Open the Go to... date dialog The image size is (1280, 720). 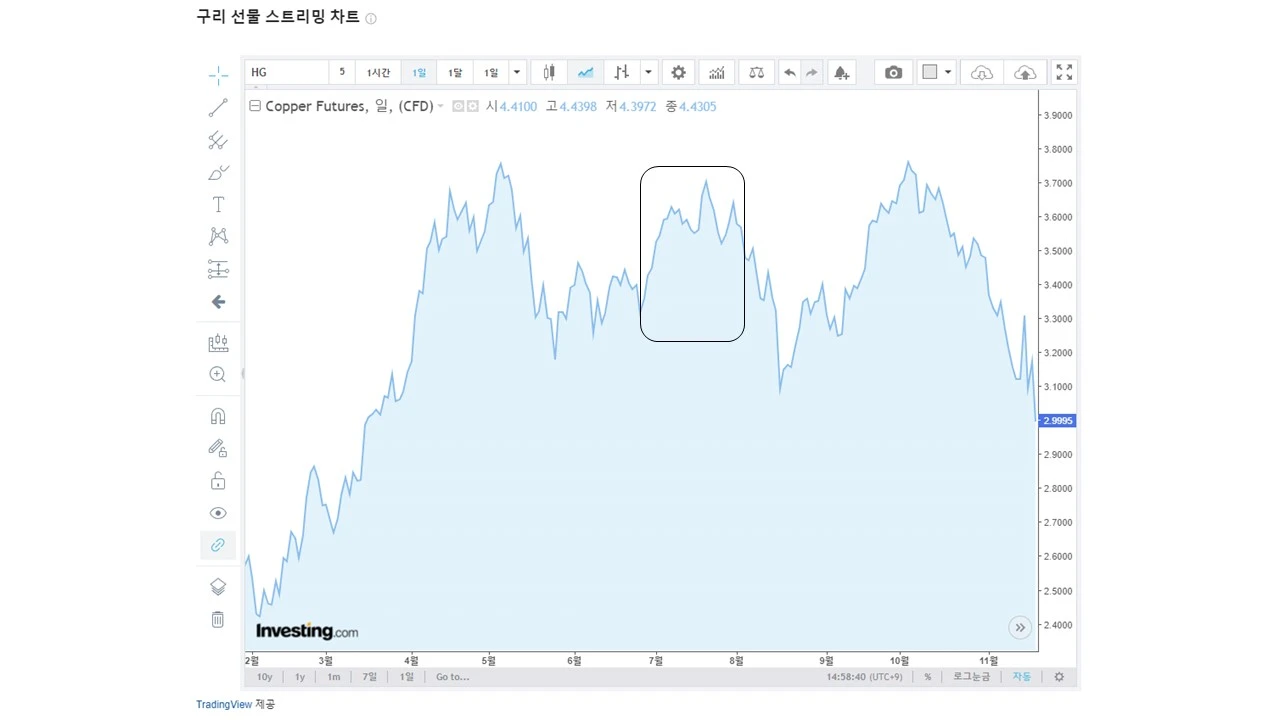pyautogui.click(x=452, y=677)
